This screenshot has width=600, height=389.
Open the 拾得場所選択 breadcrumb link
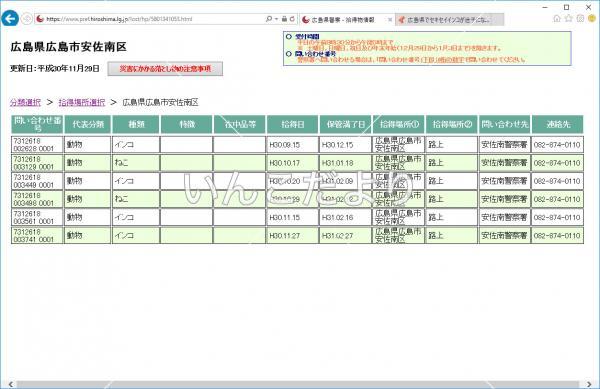coord(82,103)
